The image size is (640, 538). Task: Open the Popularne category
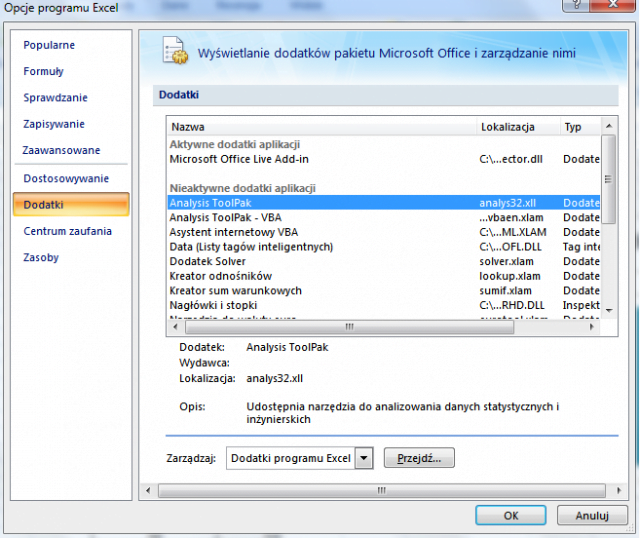(49, 45)
